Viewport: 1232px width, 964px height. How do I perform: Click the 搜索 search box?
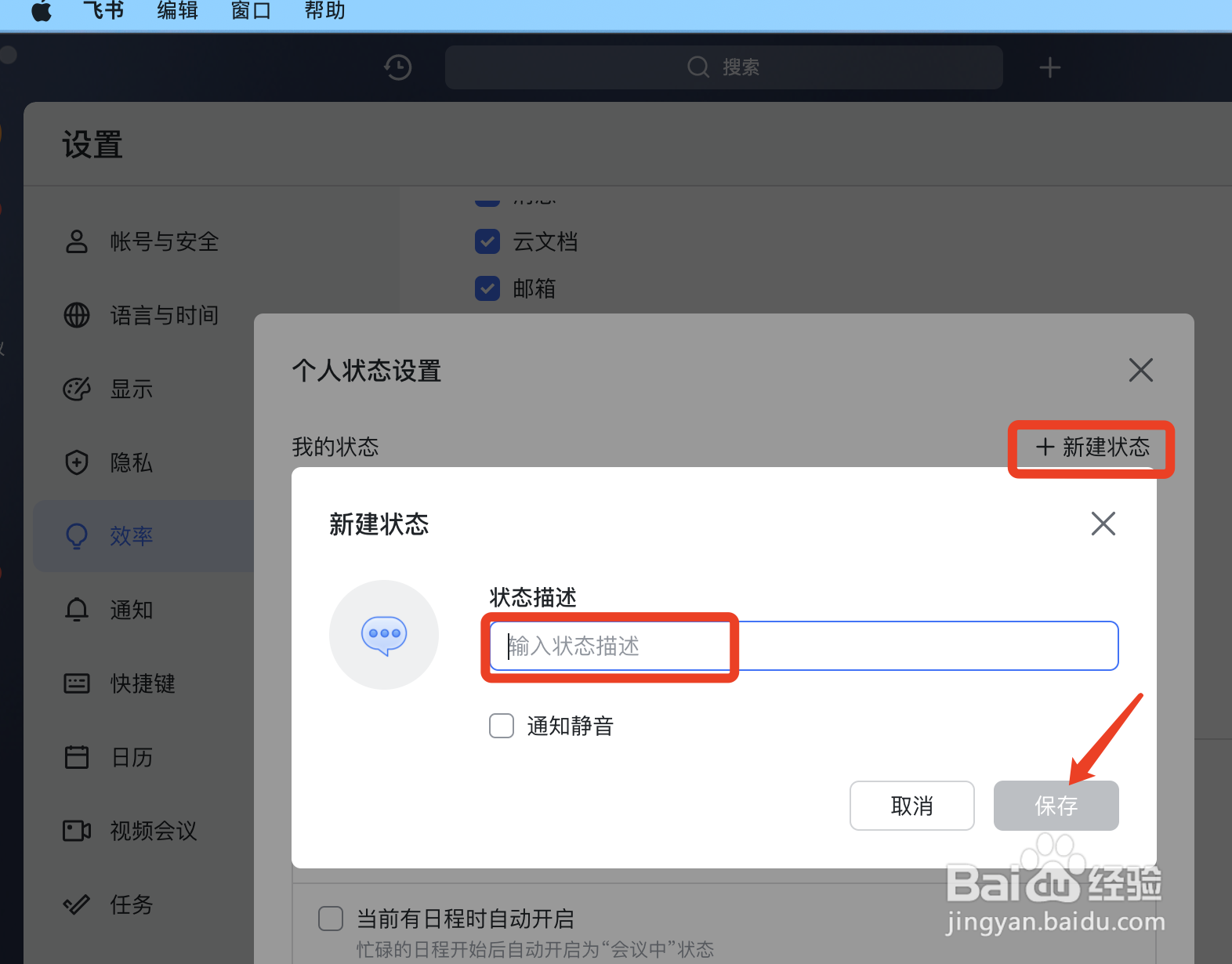(x=723, y=67)
